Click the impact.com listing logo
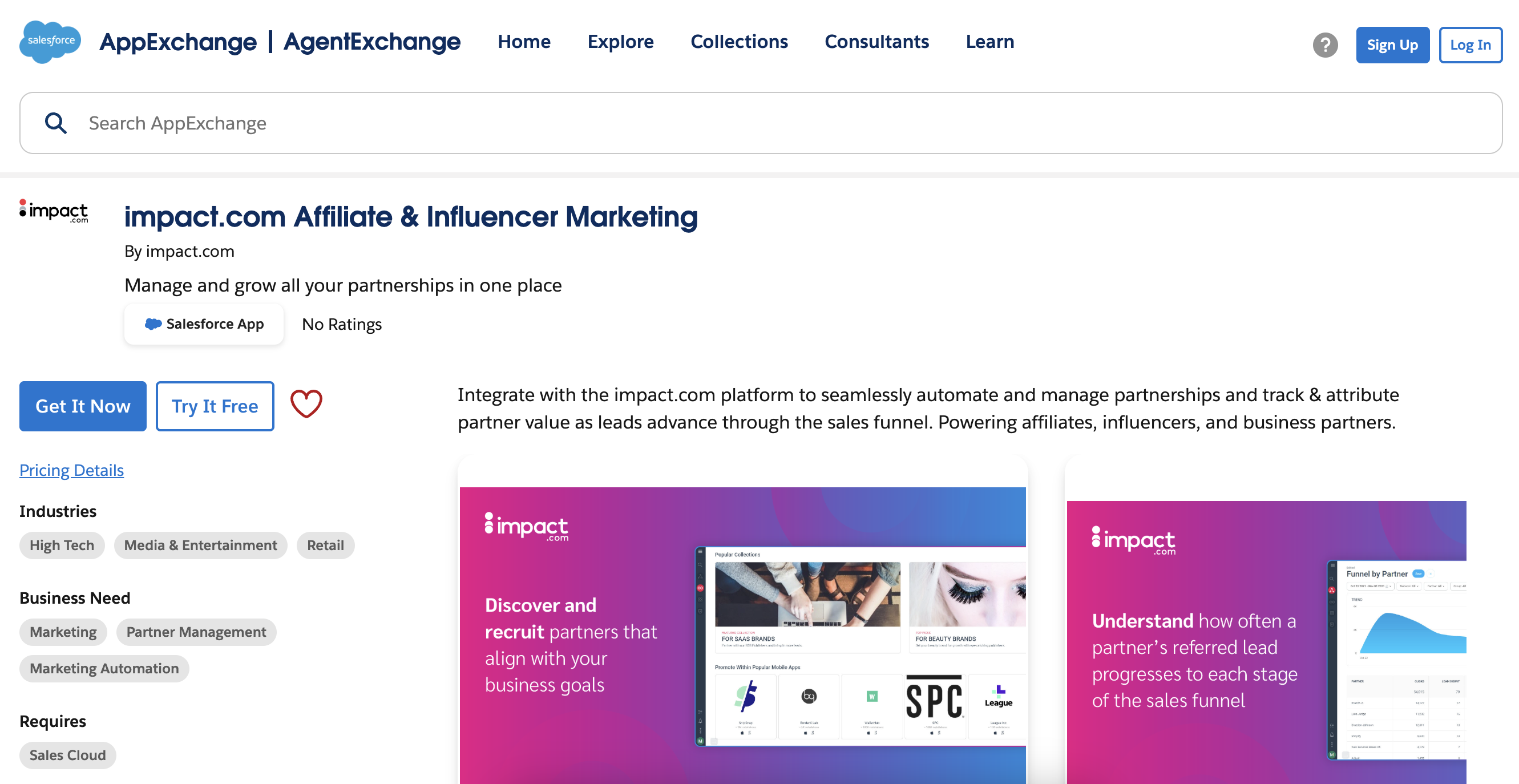This screenshot has height=784, width=1519. click(54, 211)
